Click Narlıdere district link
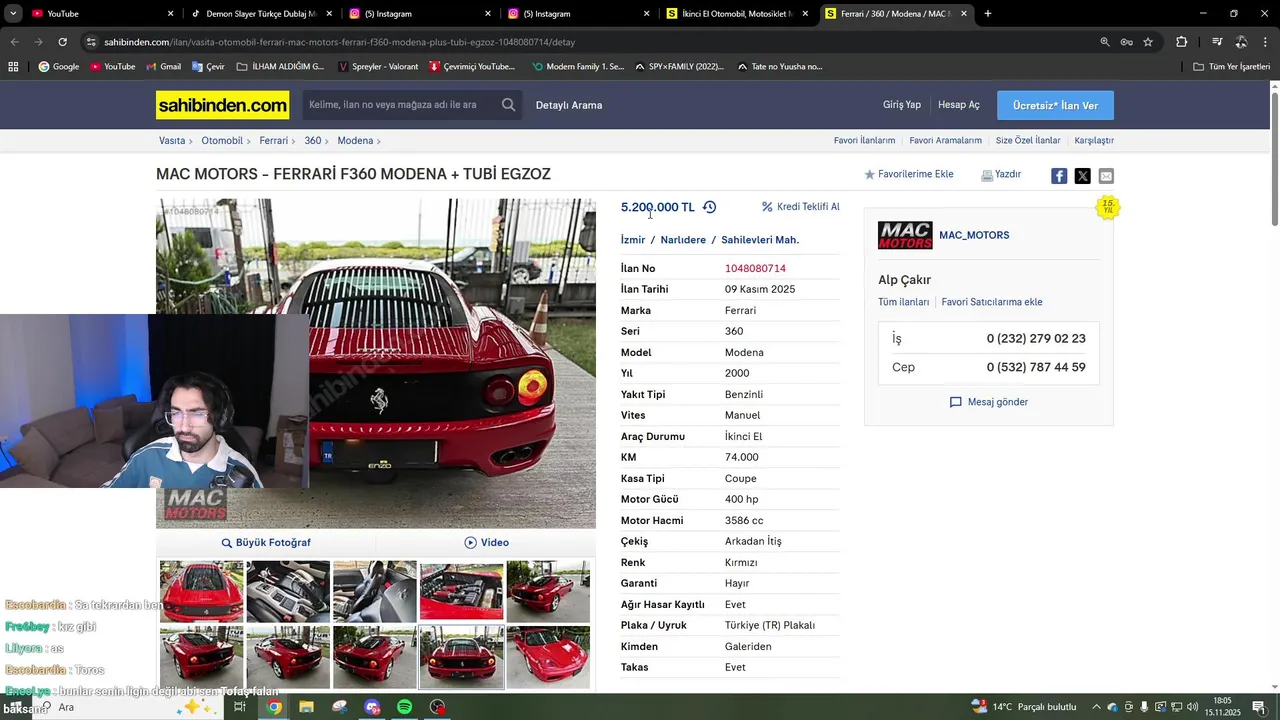Screen dimensions: 1280x720 point(683,240)
